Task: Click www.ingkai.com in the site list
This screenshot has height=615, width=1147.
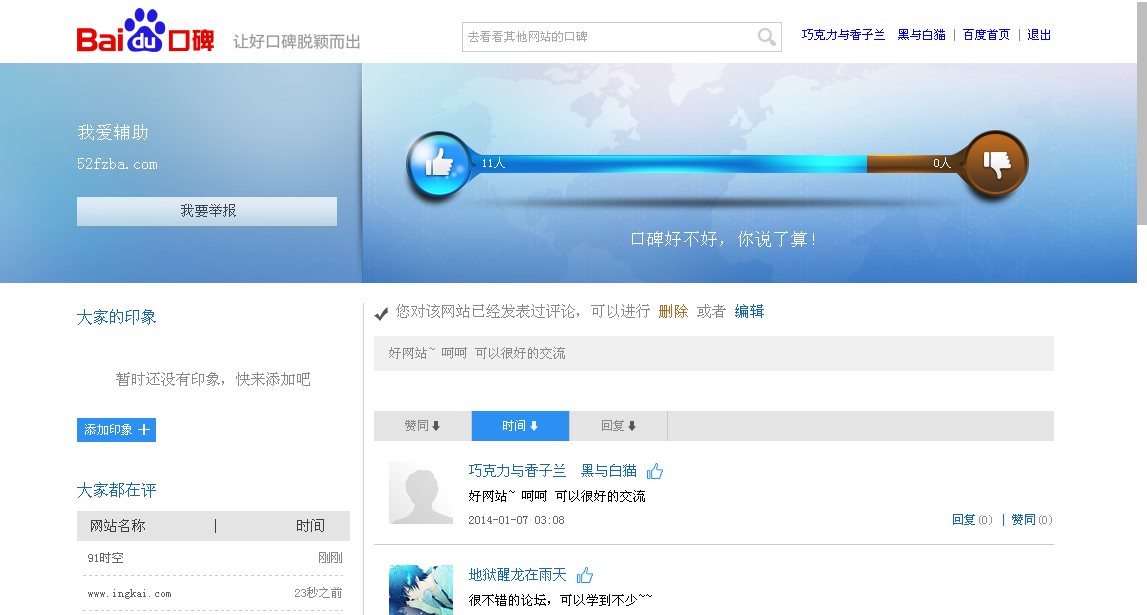Action: tap(129, 594)
